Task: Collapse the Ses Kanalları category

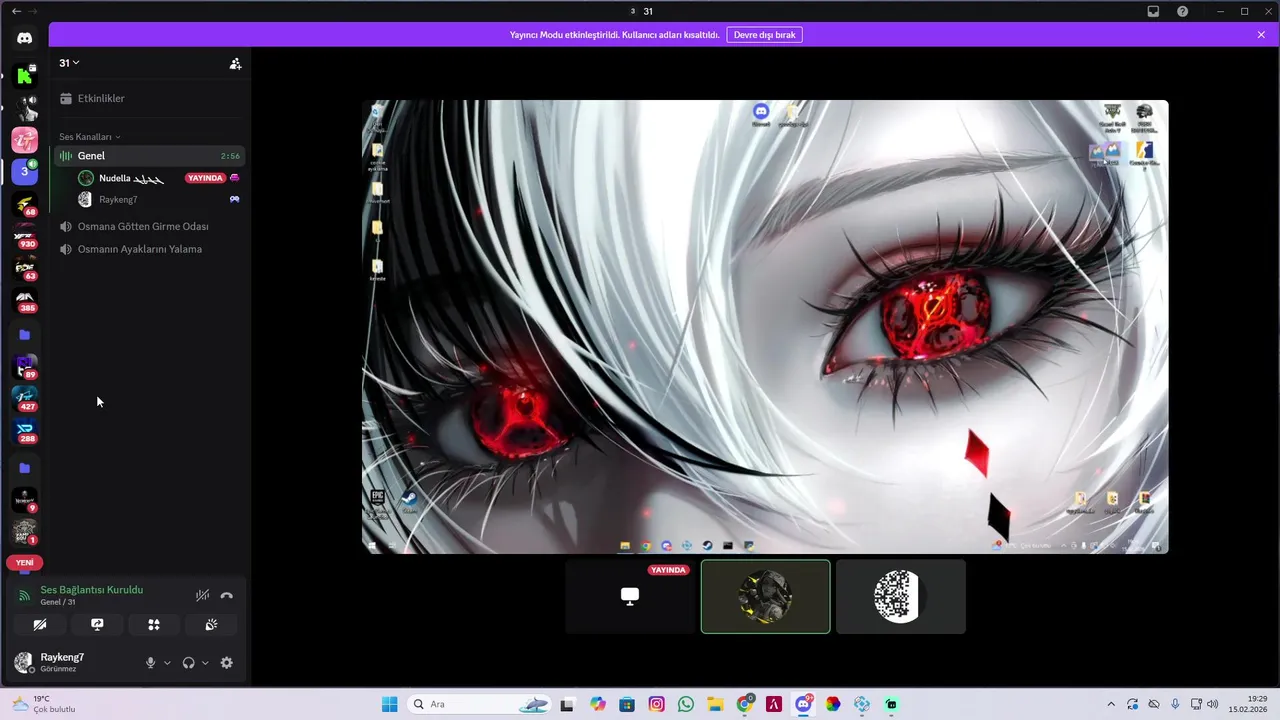Action: point(89,136)
